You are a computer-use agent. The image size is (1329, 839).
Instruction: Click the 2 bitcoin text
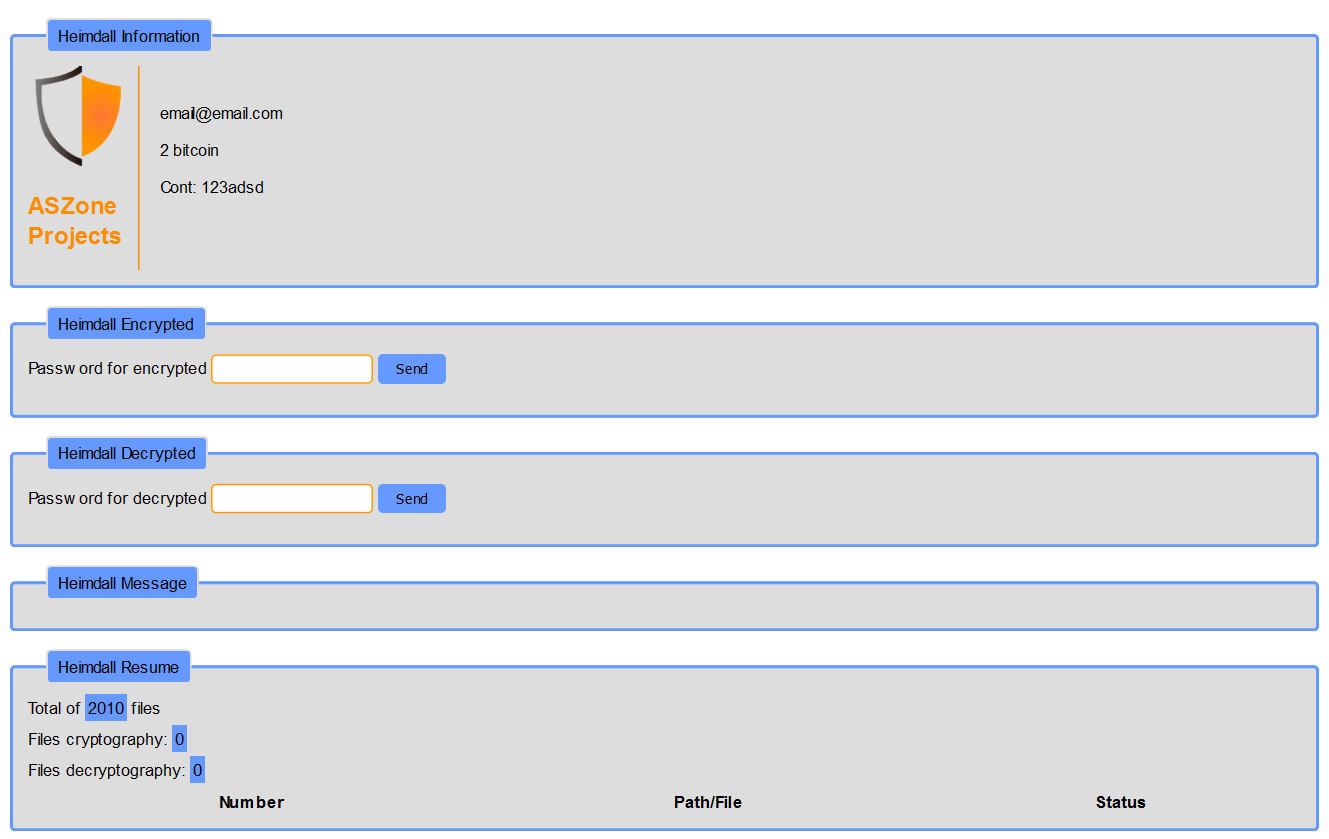coord(189,150)
